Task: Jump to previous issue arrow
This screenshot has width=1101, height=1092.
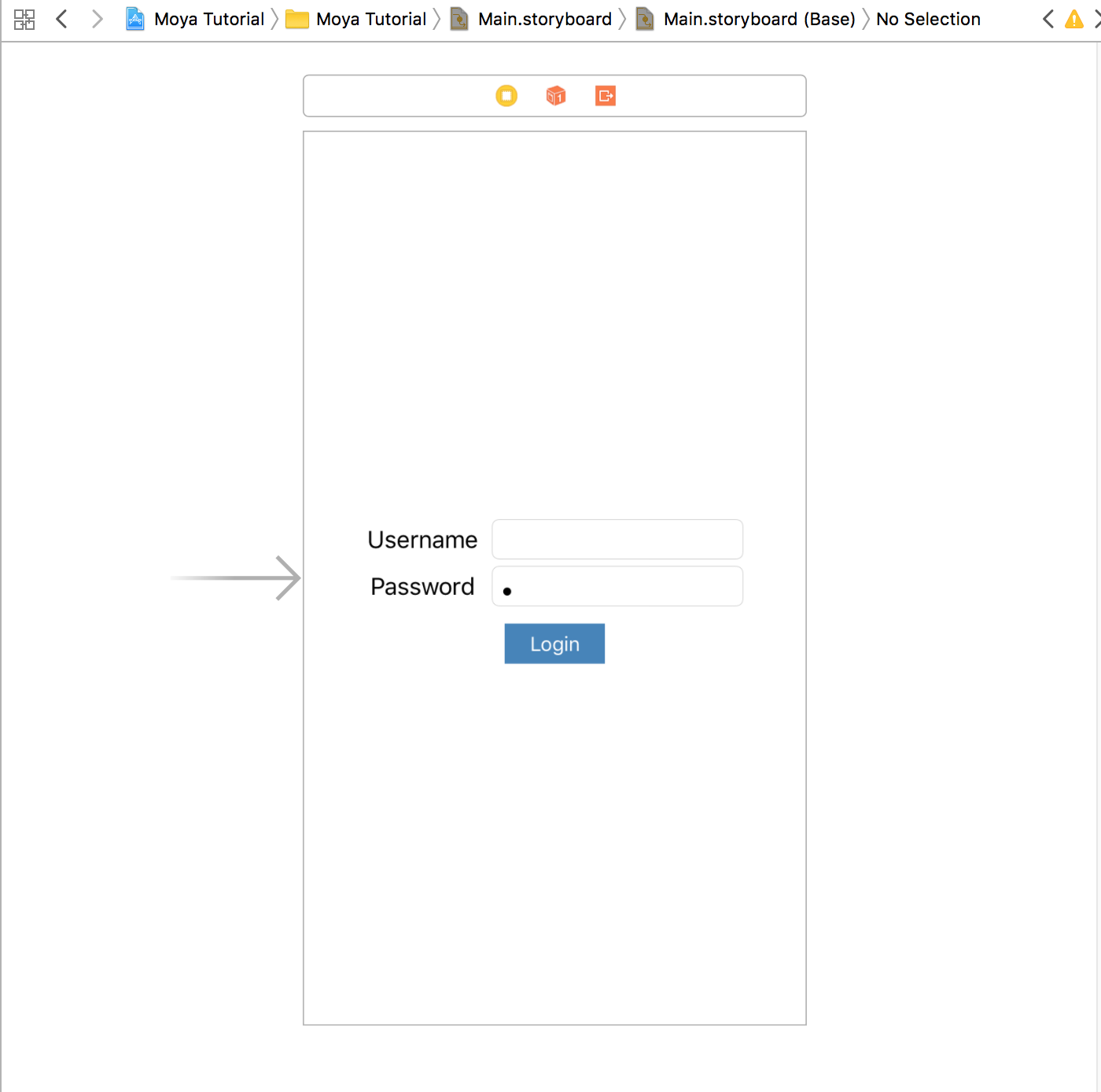Action: (x=1048, y=19)
